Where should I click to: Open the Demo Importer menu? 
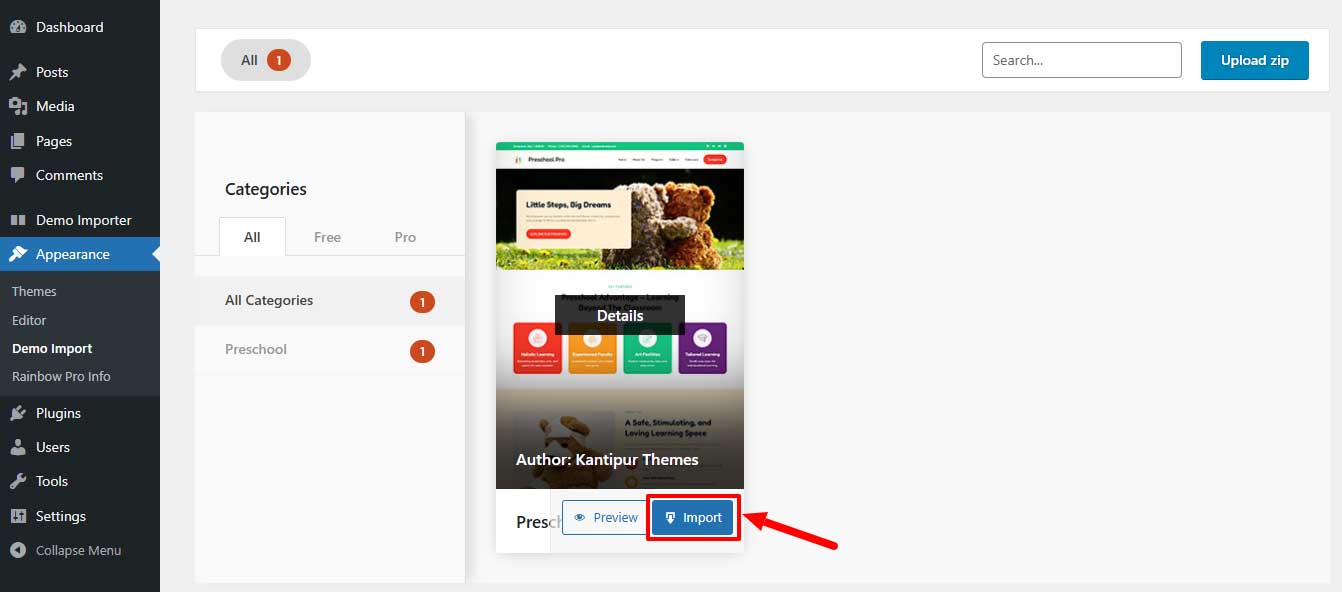[x=80, y=220]
